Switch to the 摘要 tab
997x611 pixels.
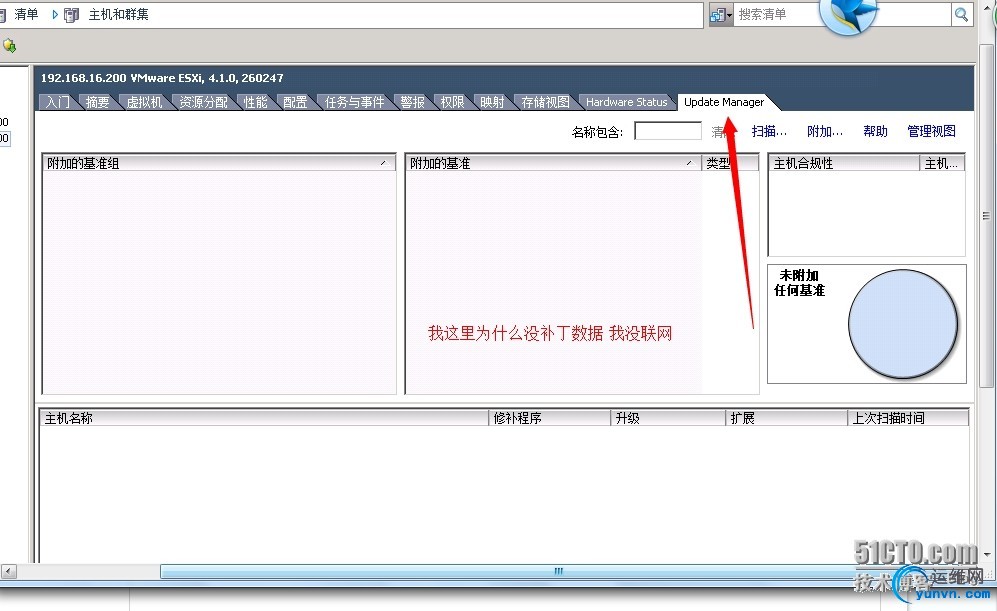pos(97,102)
